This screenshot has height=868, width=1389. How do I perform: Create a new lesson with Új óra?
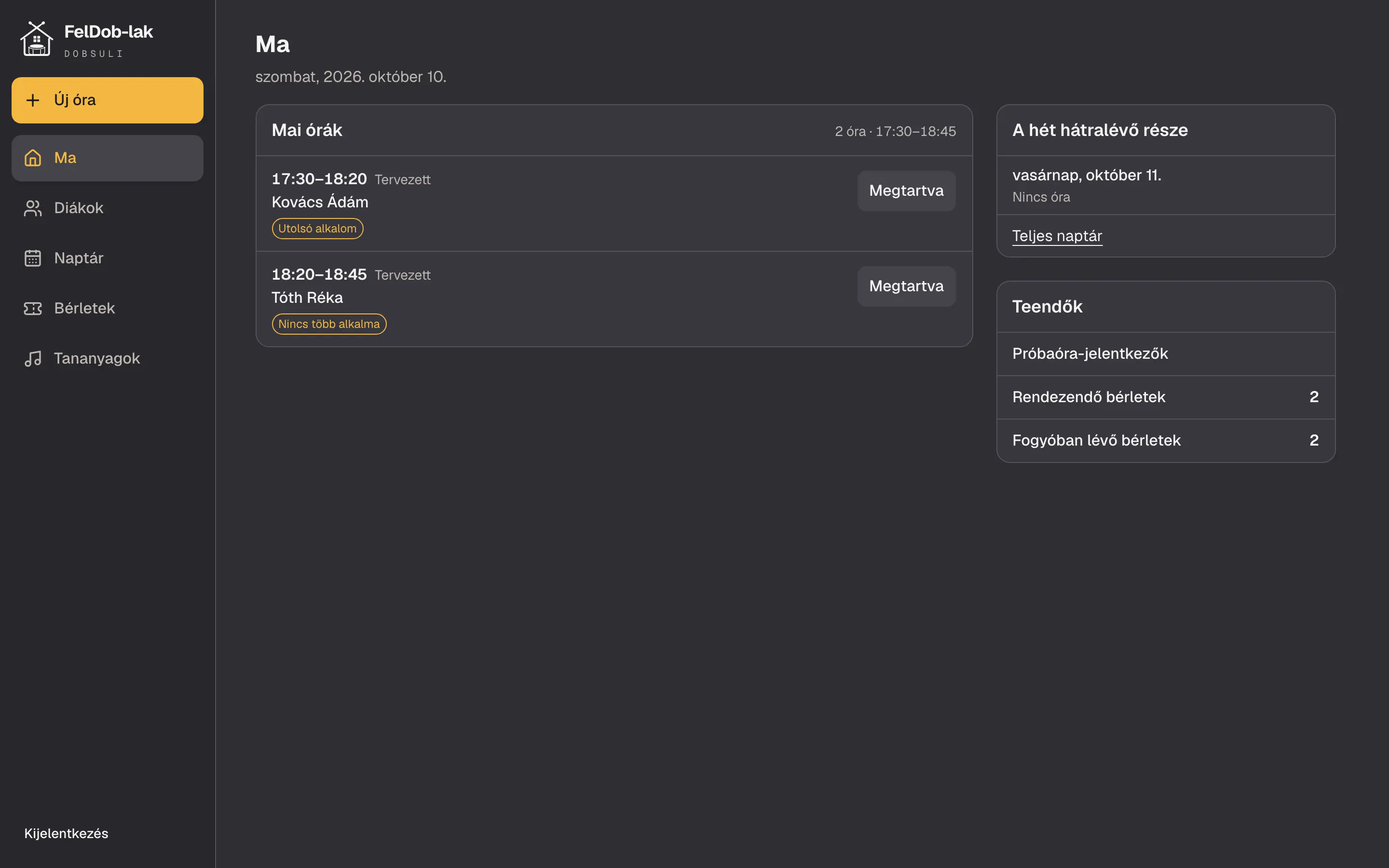coord(108,100)
